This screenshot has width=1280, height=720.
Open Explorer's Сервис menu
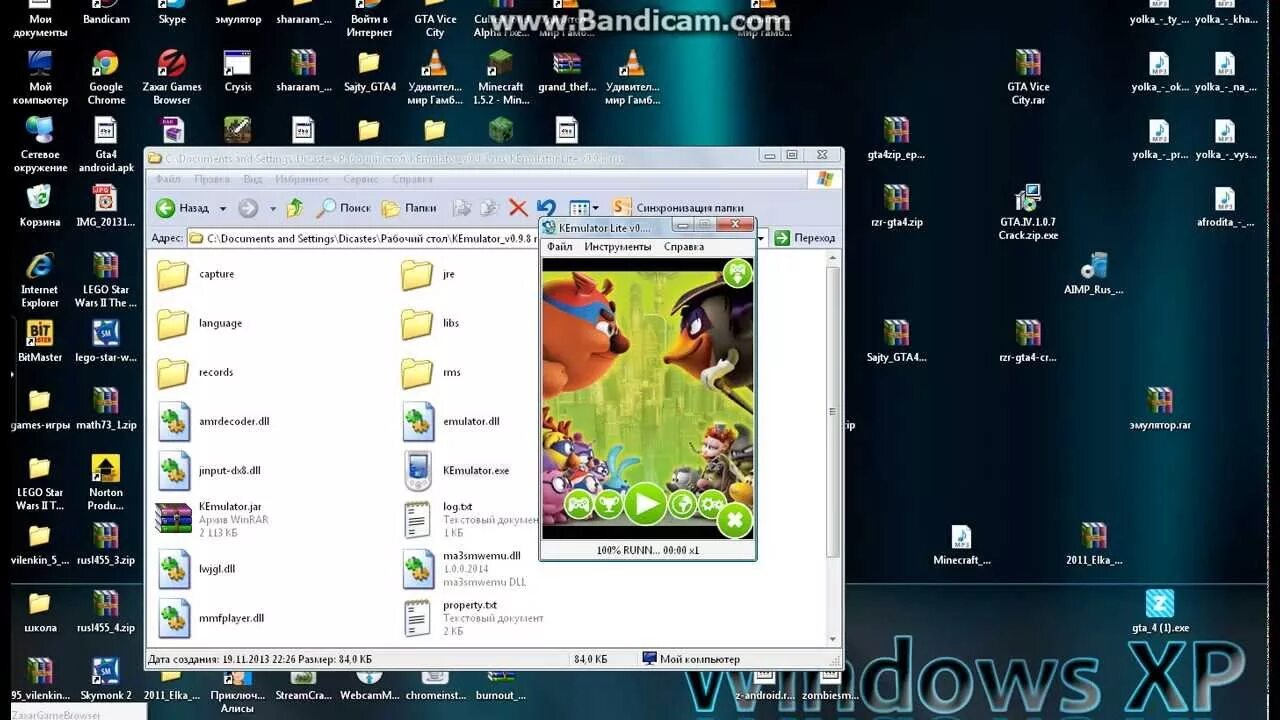[x=361, y=179]
